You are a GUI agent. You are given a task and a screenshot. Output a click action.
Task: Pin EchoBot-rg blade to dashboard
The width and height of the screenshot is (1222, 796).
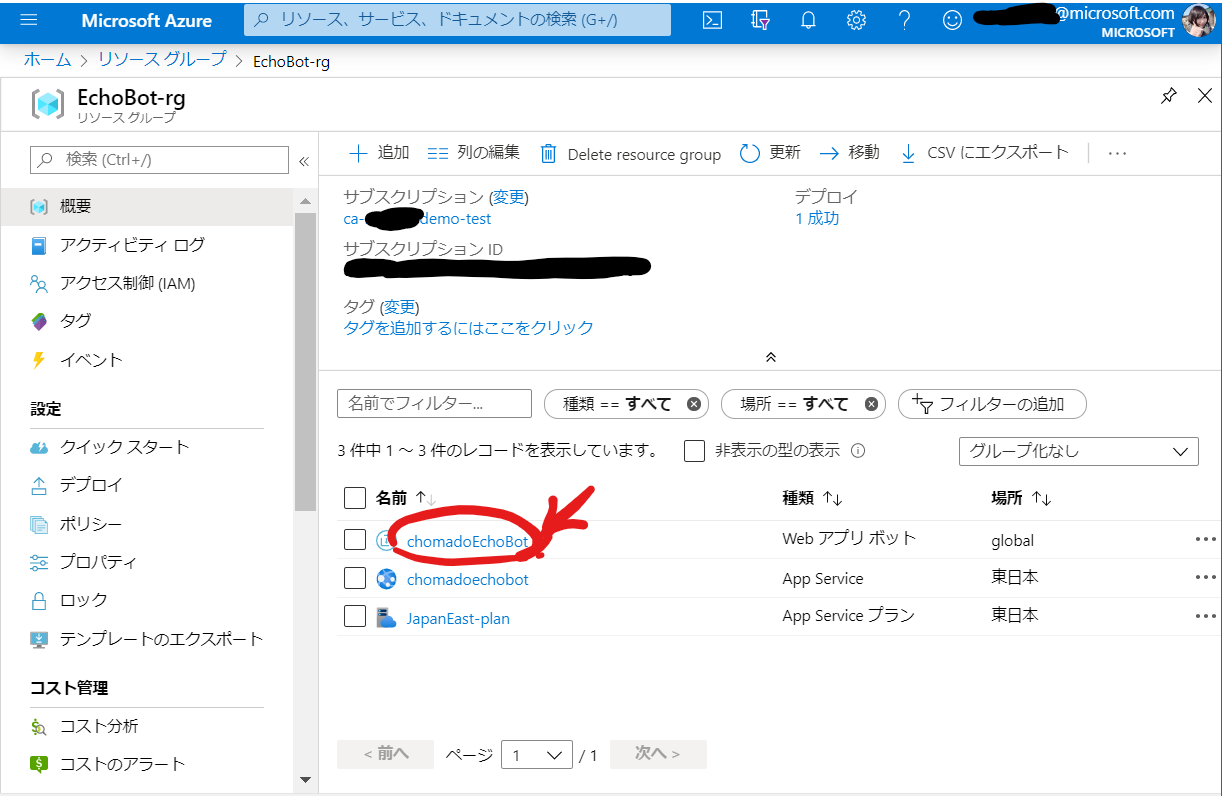1168,96
